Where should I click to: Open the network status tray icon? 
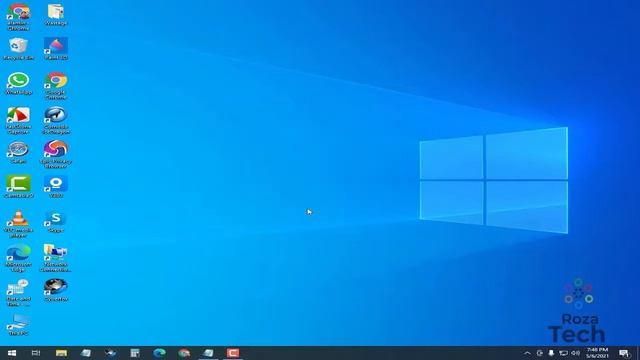[563, 353]
